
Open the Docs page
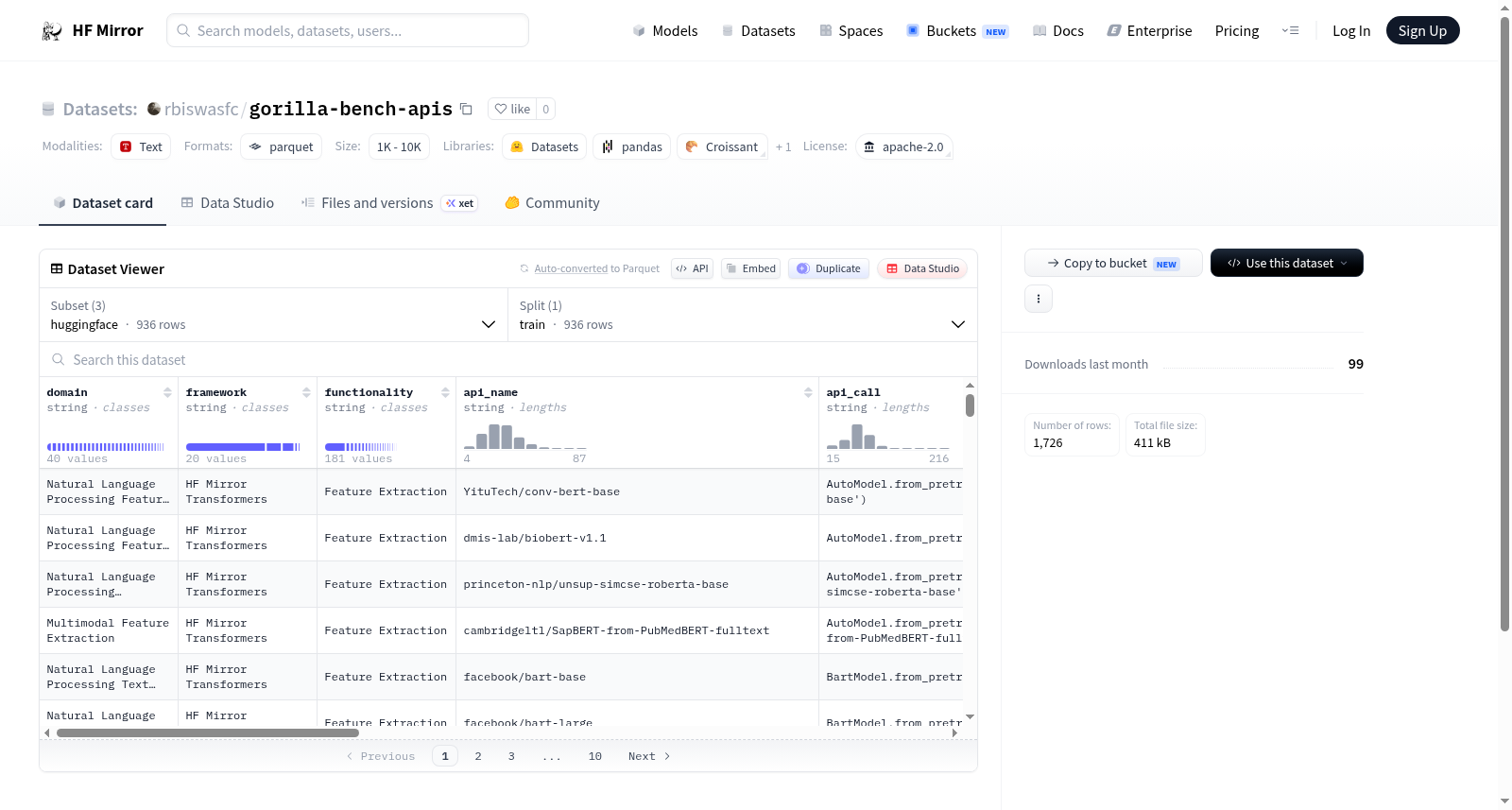click(x=1058, y=31)
